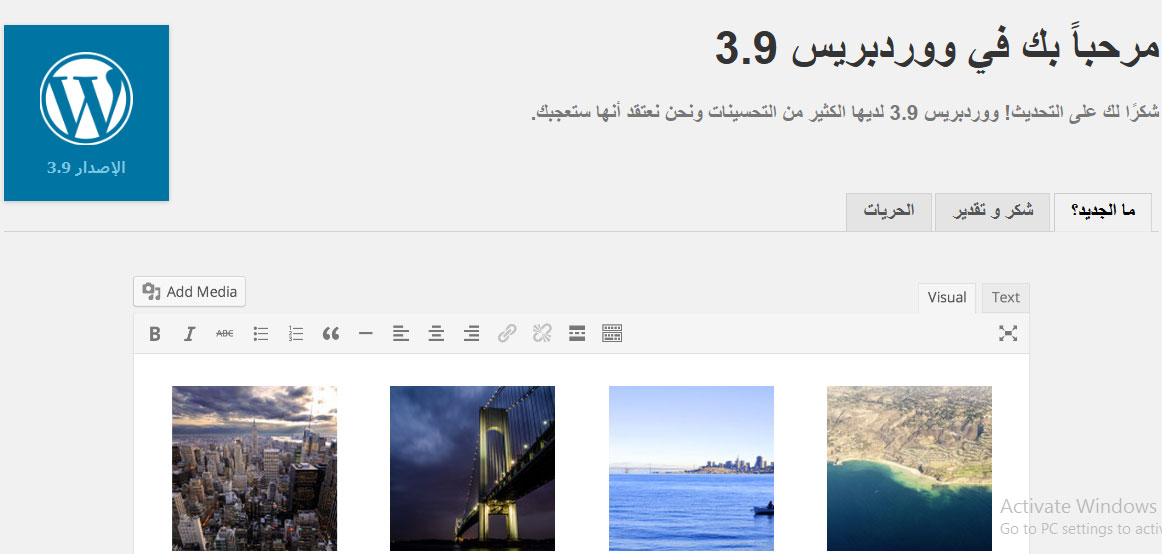Open the شكر و تقدير tab
The height and width of the screenshot is (554, 1162).
click(x=992, y=212)
